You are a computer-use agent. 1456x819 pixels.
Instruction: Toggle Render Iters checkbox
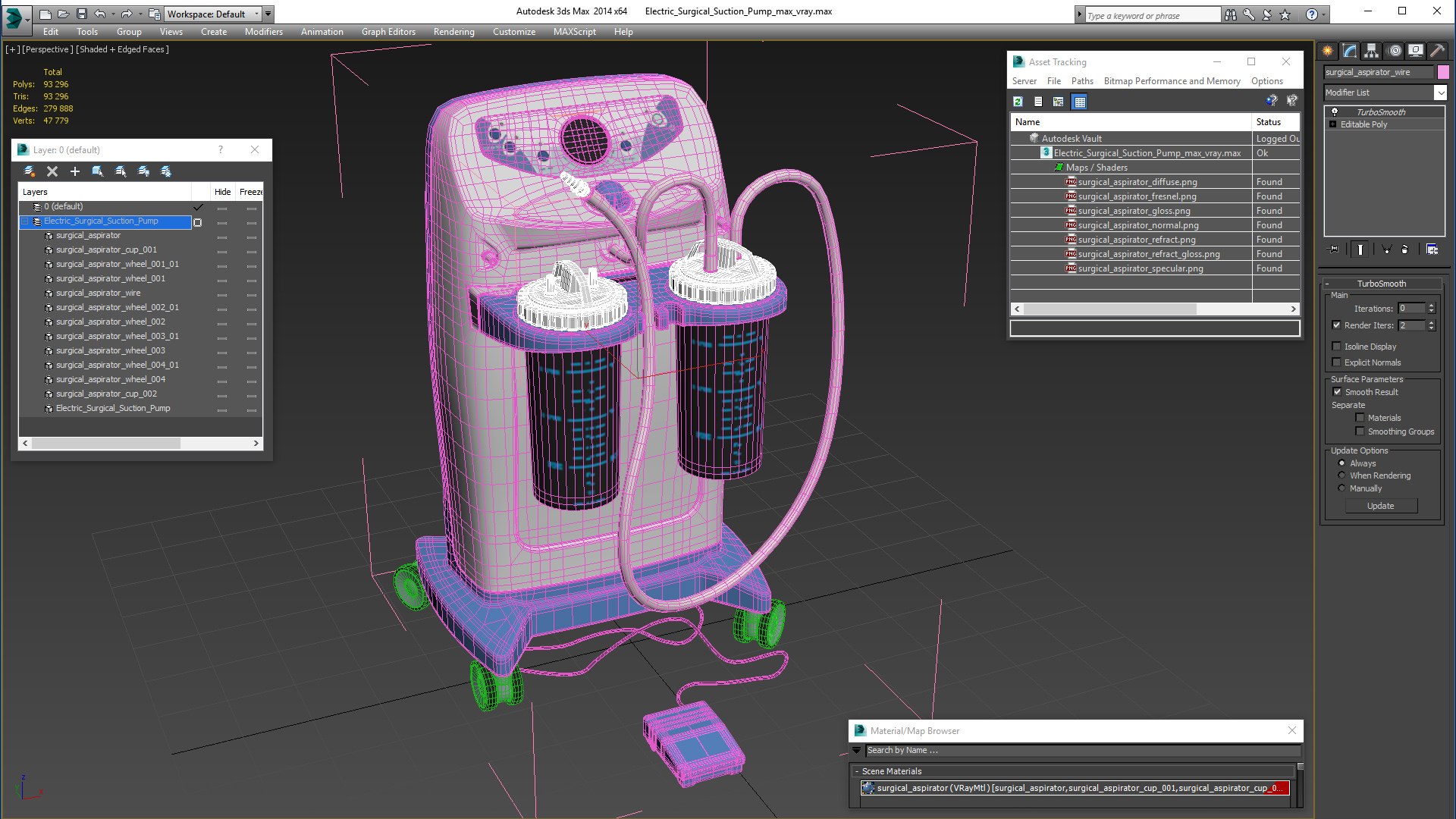1336,325
